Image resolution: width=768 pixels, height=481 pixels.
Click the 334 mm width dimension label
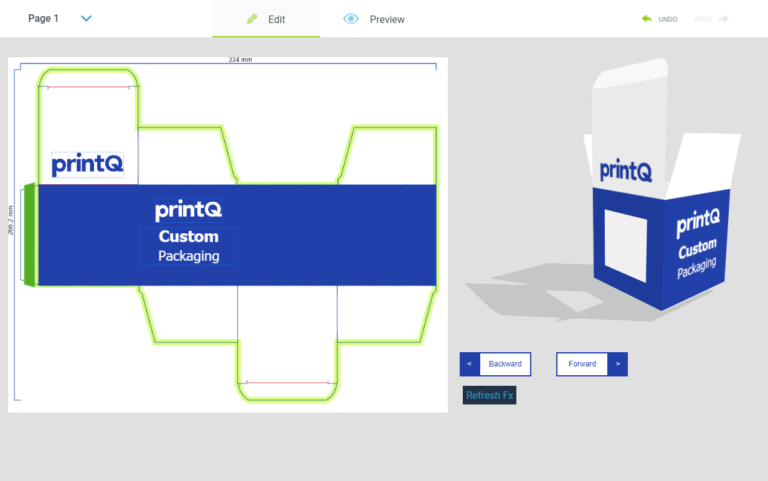coord(240,60)
